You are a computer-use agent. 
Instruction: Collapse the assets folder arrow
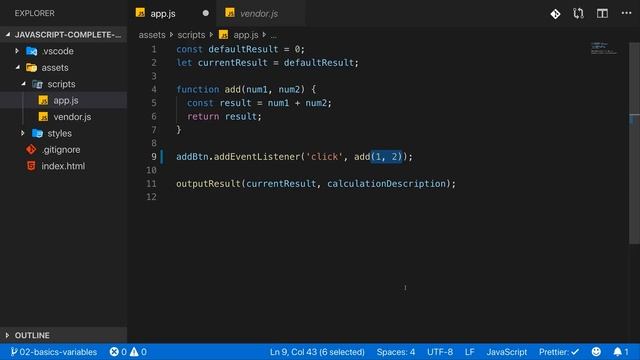[18, 67]
